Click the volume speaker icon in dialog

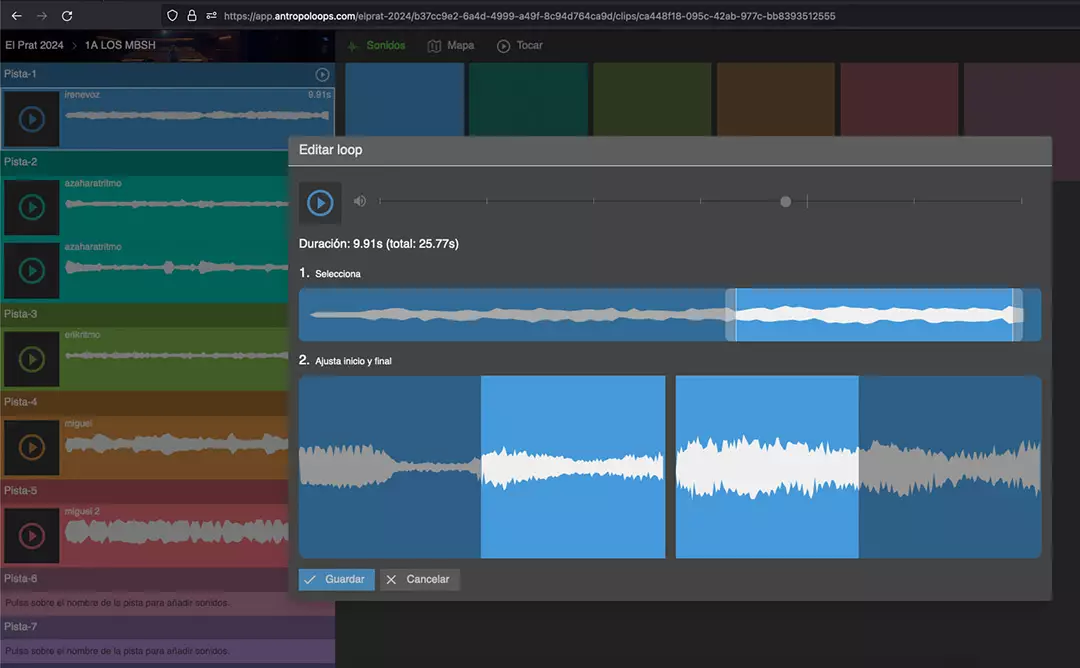[x=360, y=201]
